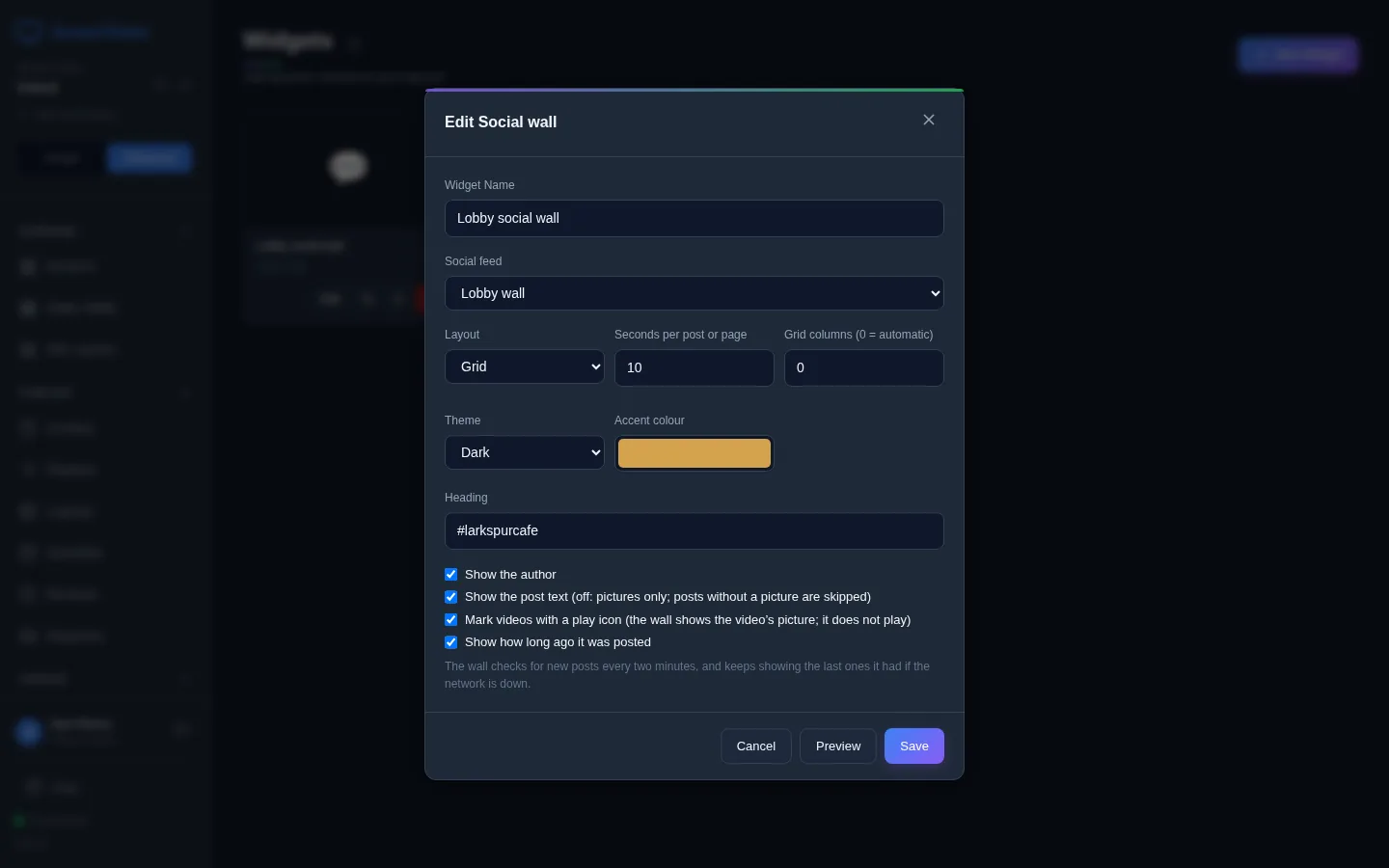
Task: Click the red delete icon behind dialog edge
Action: tap(421, 299)
